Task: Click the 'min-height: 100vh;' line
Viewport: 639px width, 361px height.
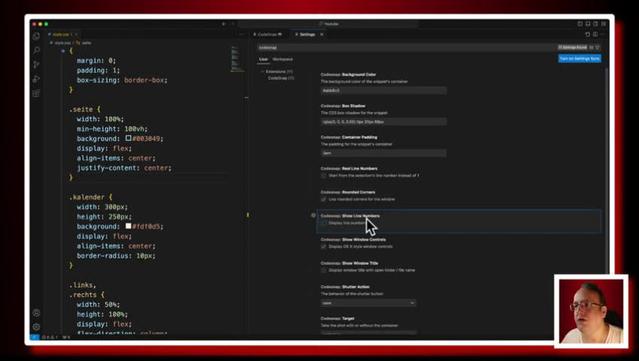Action: coord(112,129)
